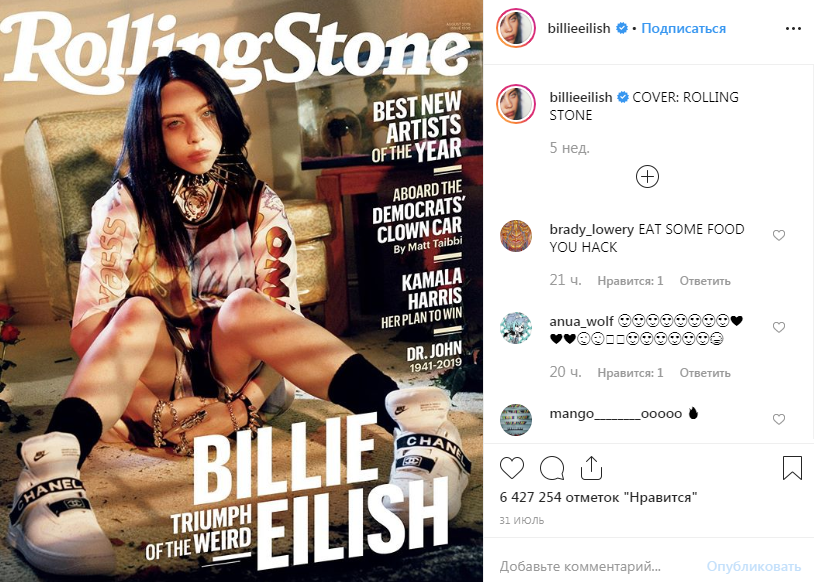
Task: Reply to brady_lowery's comment via Ответить
Action: pyautogui.click(x=705, y=281)
